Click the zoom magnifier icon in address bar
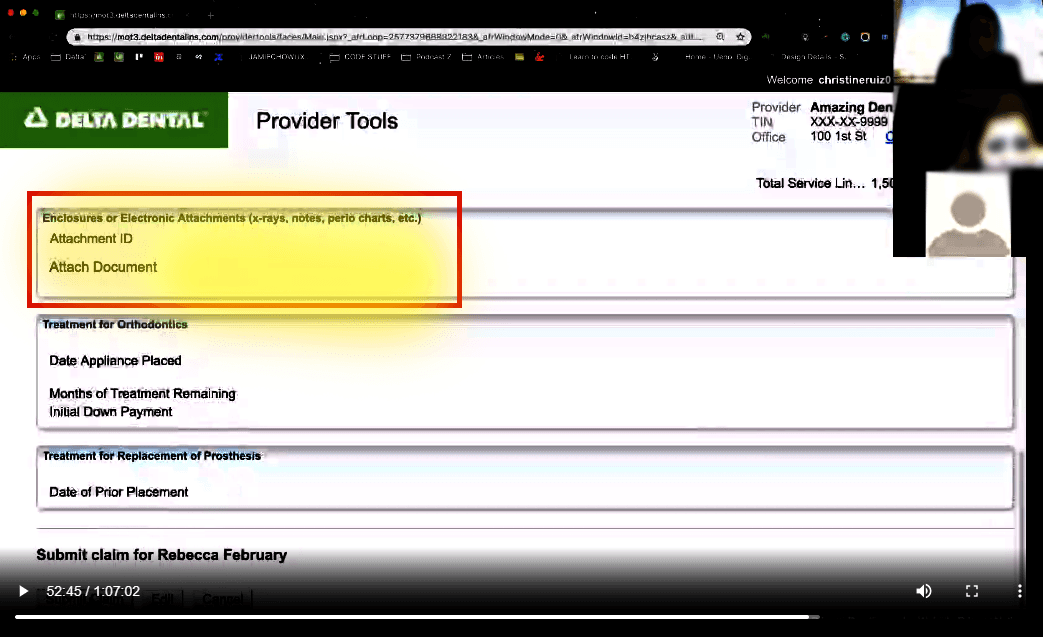1043x637 pixels. point(720,37)
